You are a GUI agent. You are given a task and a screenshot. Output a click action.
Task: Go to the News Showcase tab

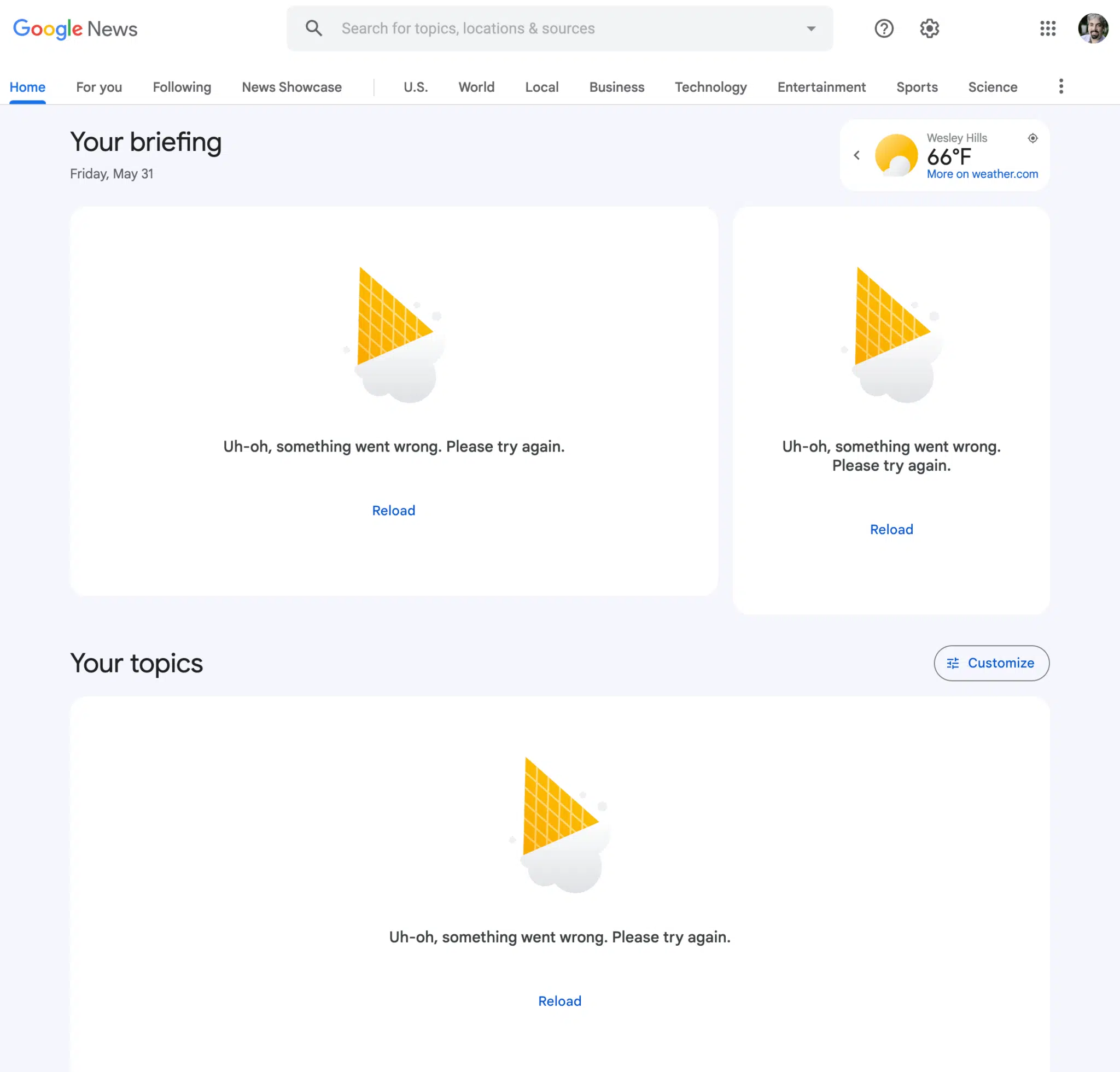tap(291, 87)
